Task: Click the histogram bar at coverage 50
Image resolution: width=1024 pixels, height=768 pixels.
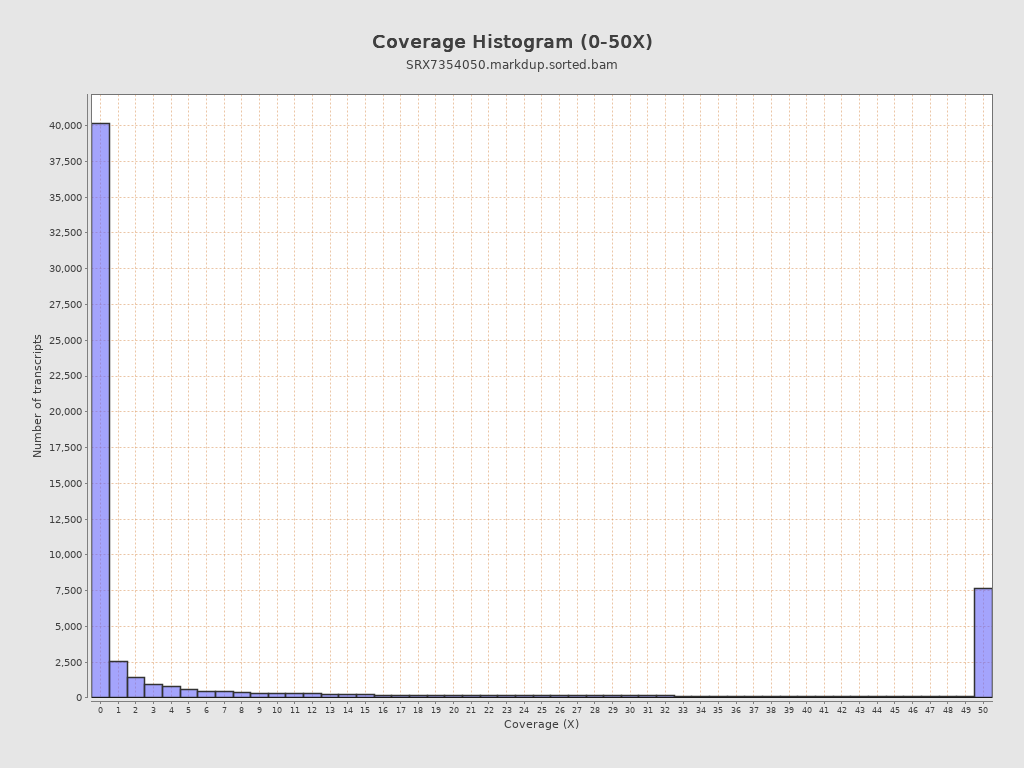Action: pos(983,643)
